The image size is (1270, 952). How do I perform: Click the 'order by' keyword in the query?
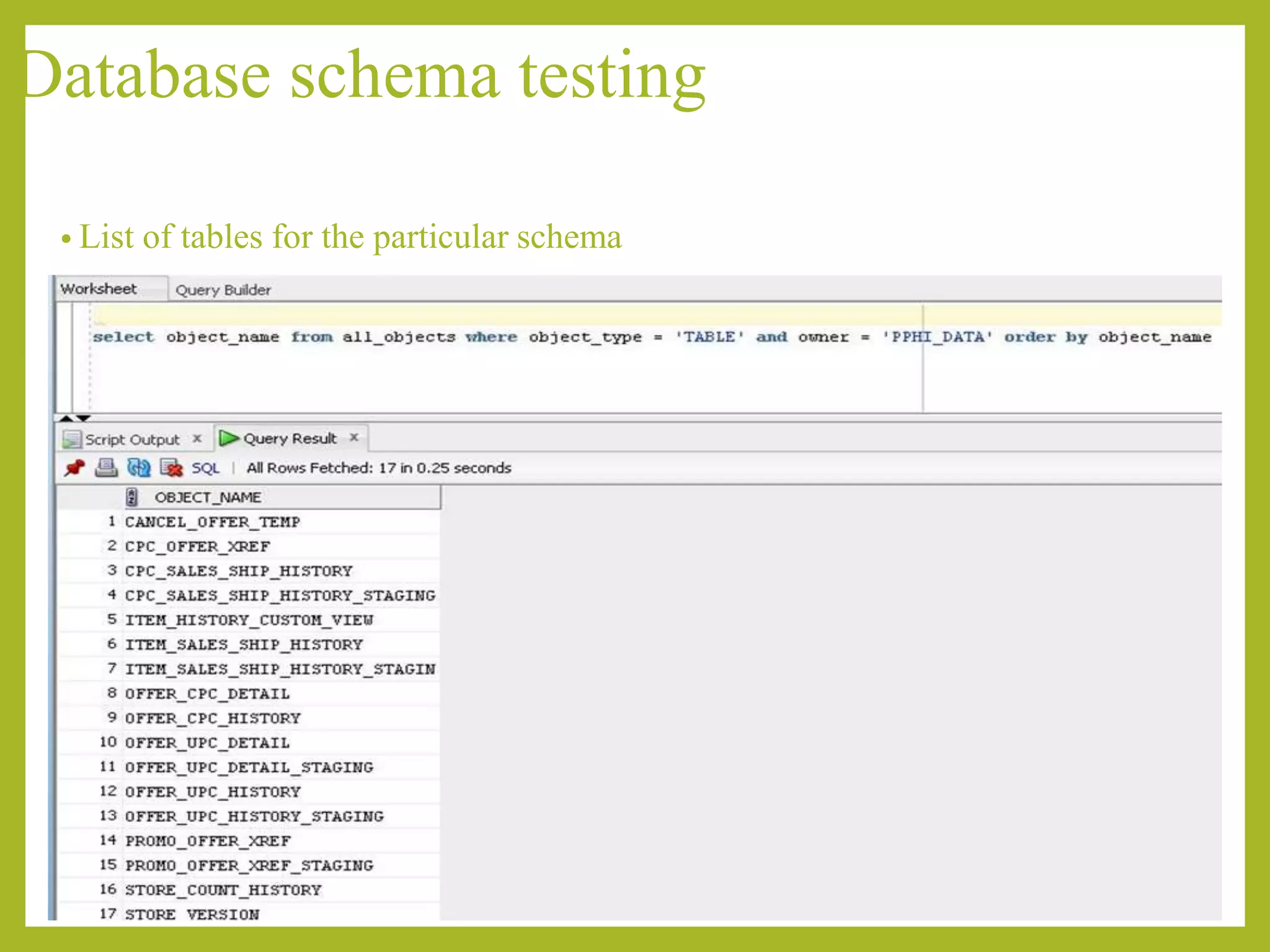click(1046, 337)
